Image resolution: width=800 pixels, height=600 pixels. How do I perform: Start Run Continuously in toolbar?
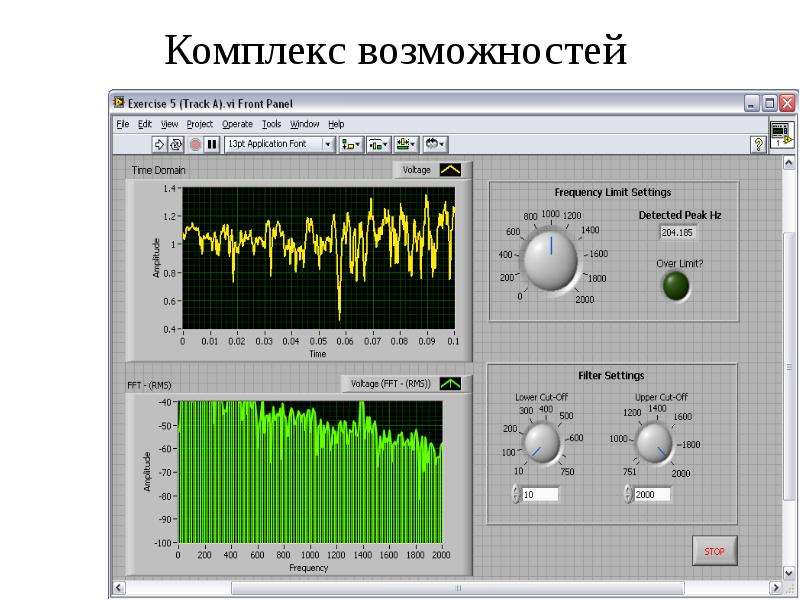click(x=176, y=144)
